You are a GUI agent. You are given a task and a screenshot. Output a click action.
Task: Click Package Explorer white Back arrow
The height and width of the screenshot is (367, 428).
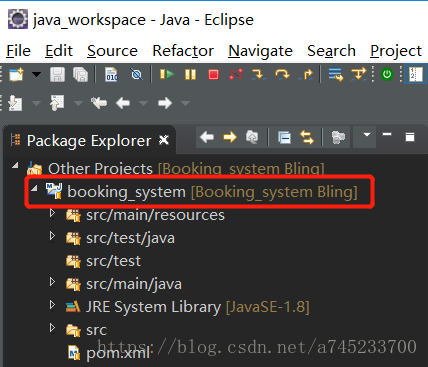click(207, 137)
